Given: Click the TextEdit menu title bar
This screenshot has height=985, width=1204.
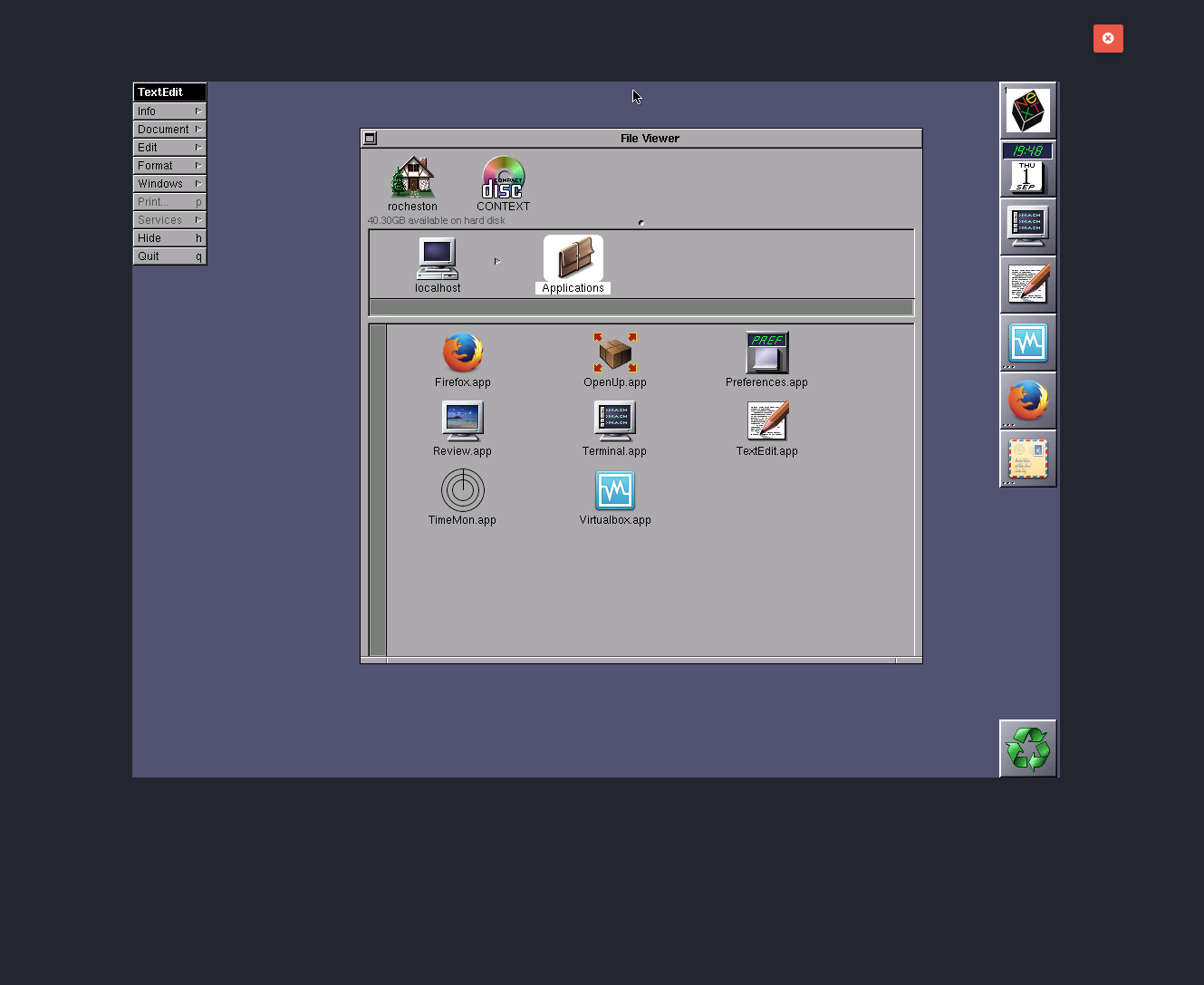Looking at the screenshot, I should click(x=169, y=92).
